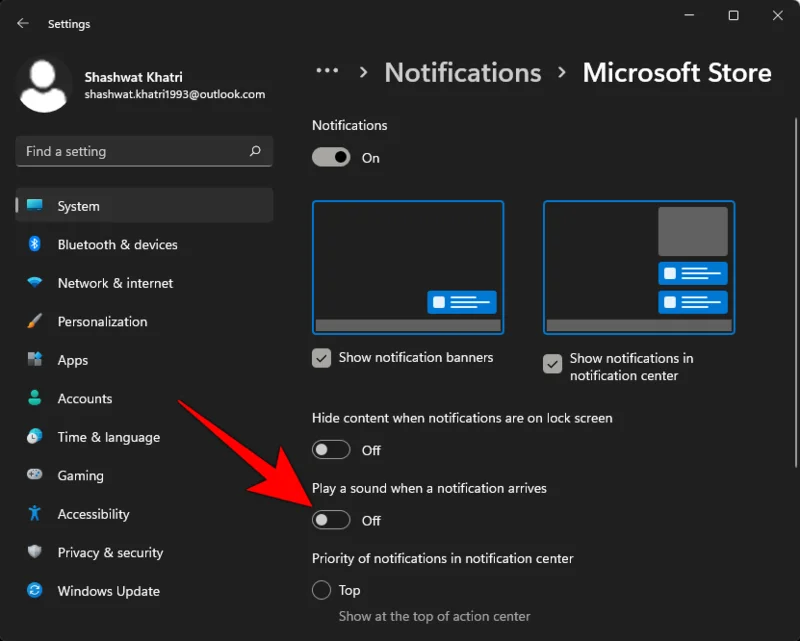800x641 pixels.
Task: Open Network & internet settings
Action: (113, 283)
